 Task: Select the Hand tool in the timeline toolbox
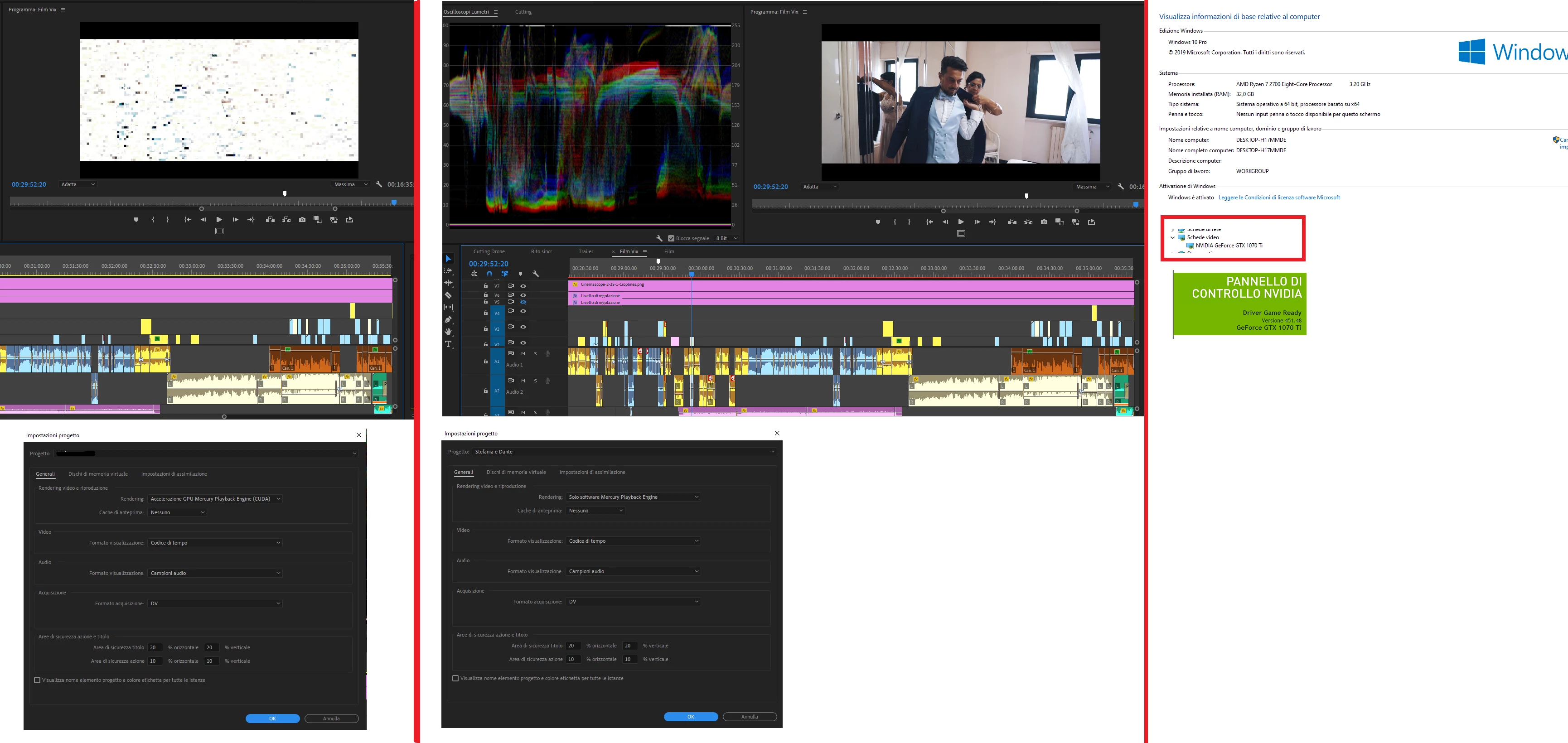pos(448,332)
